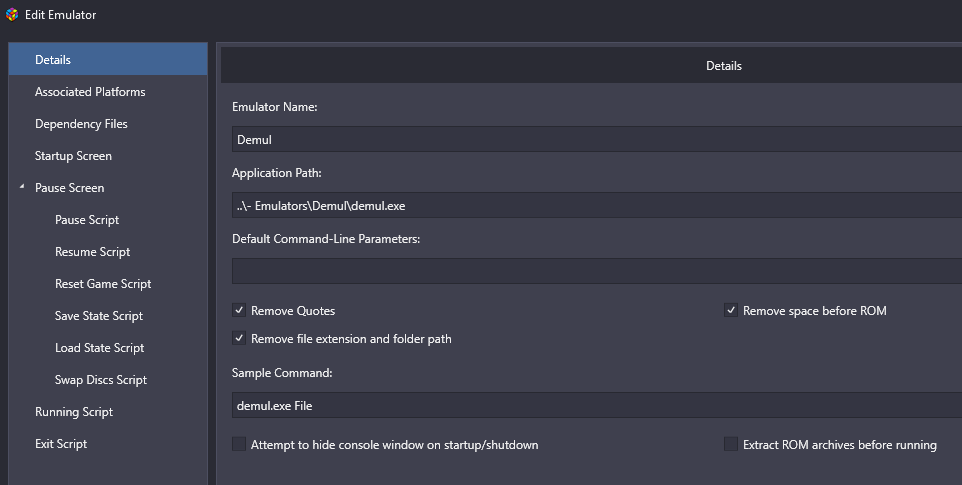The height and width of the screenshot is (485, 962).
Task: Go to Startup Screen settings
Action: (73, 156)
